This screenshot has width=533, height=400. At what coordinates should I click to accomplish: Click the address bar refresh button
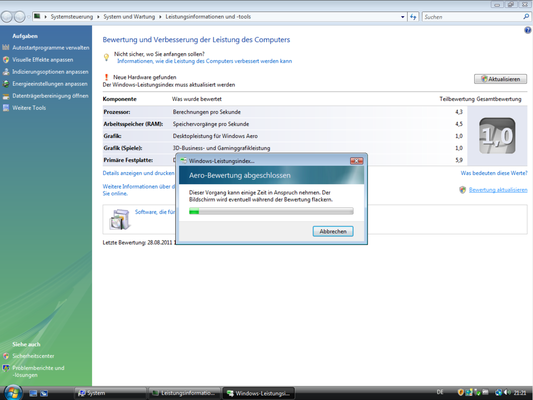(x=413, y=17)
